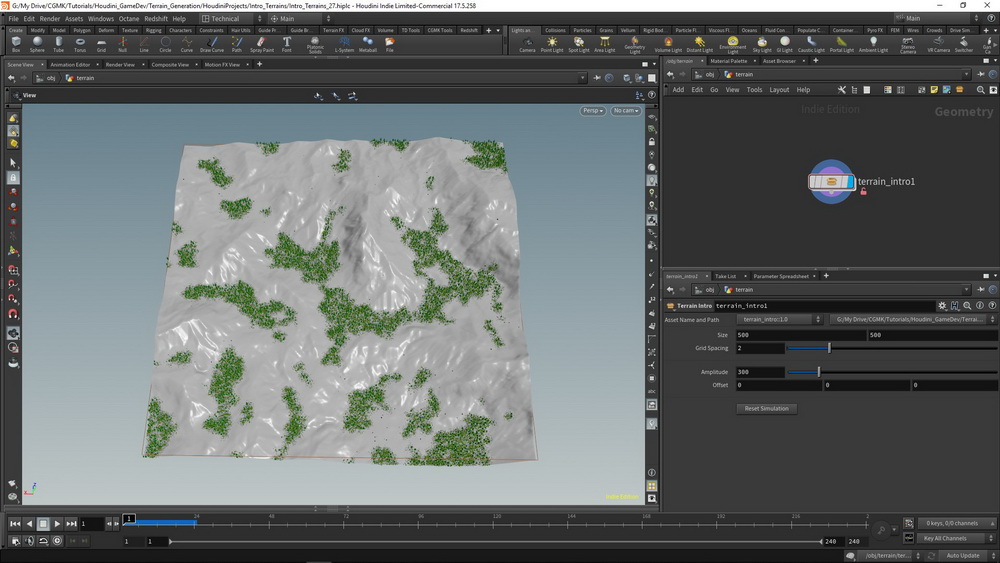Create a Null object
The width and height of the screenshot is (1000, 563).
[122, 44]
